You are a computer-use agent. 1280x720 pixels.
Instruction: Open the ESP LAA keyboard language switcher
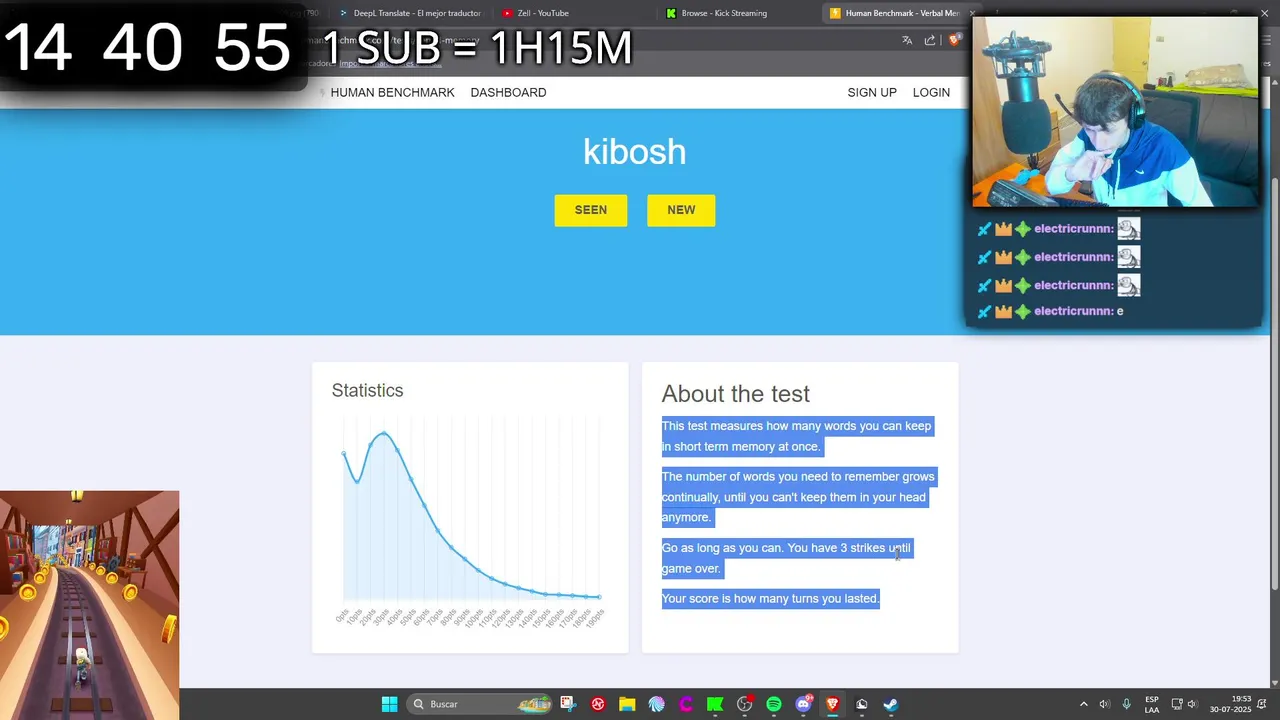point(1152,704)
